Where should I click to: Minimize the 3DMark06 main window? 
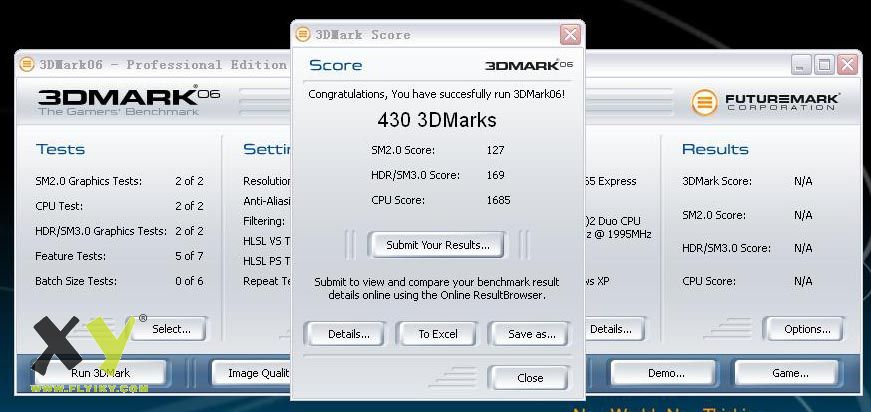(x=801, y=65)
